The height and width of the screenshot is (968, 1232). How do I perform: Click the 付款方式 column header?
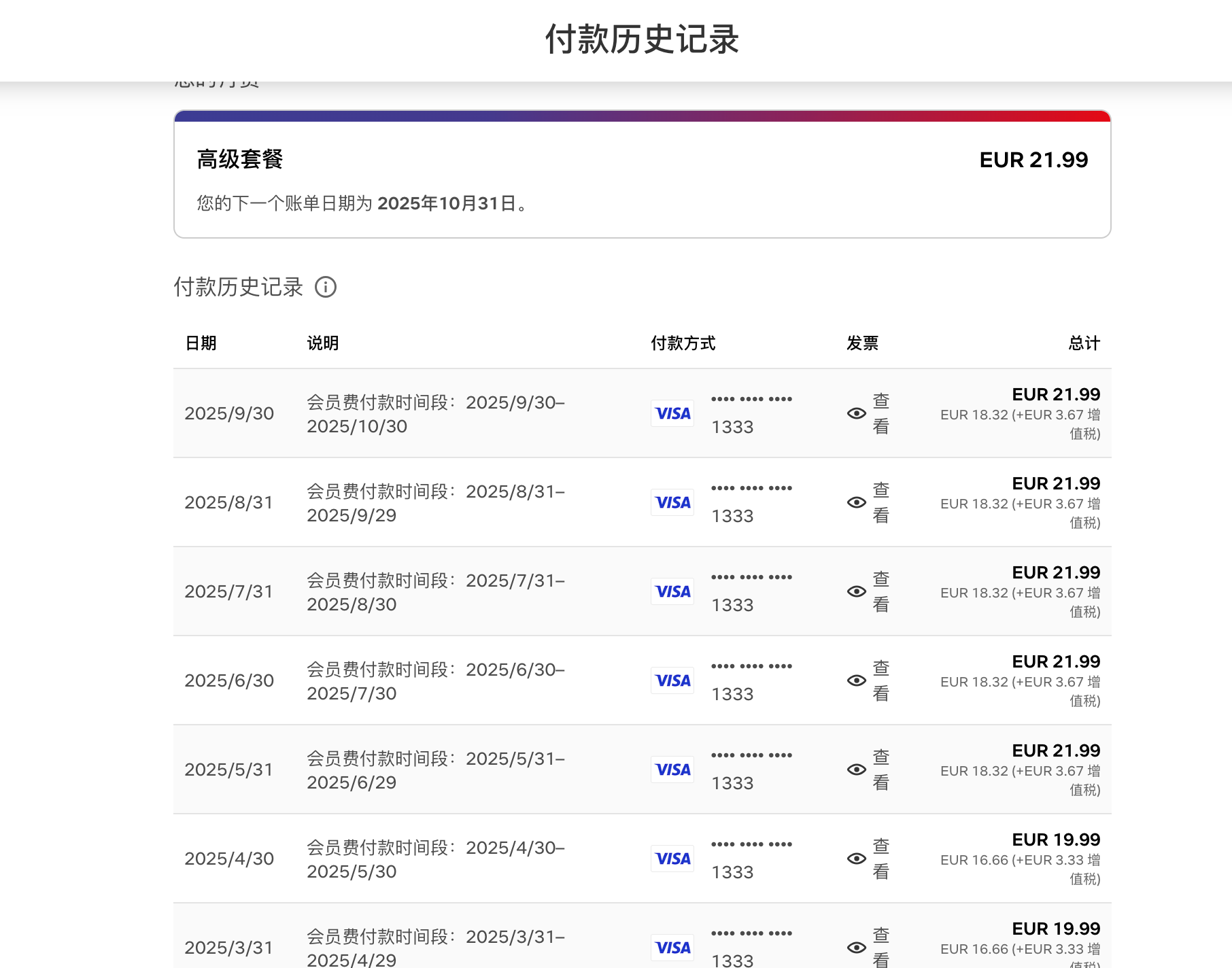pyautogui.click(x=683, y=343)
